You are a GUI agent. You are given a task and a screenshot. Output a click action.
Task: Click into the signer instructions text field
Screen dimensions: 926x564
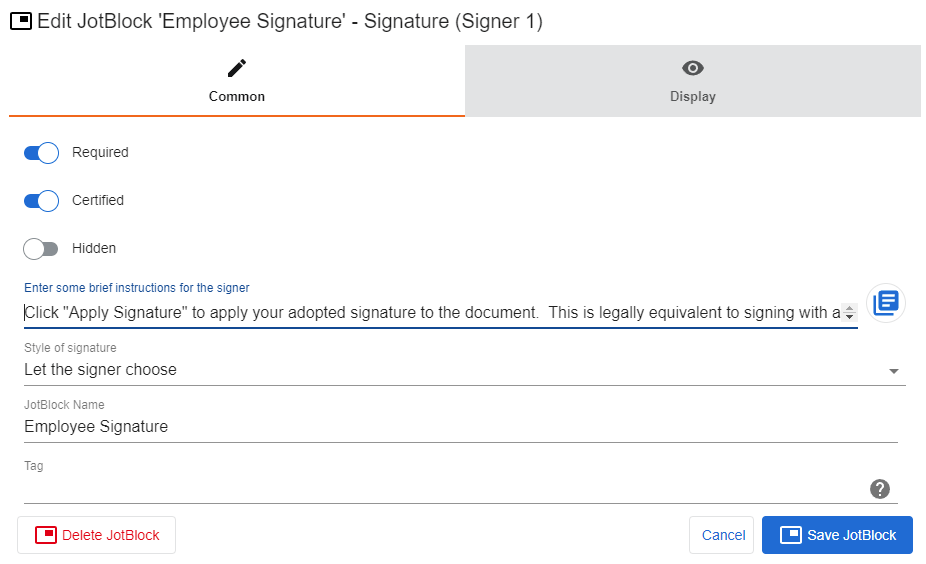[430, 313]
